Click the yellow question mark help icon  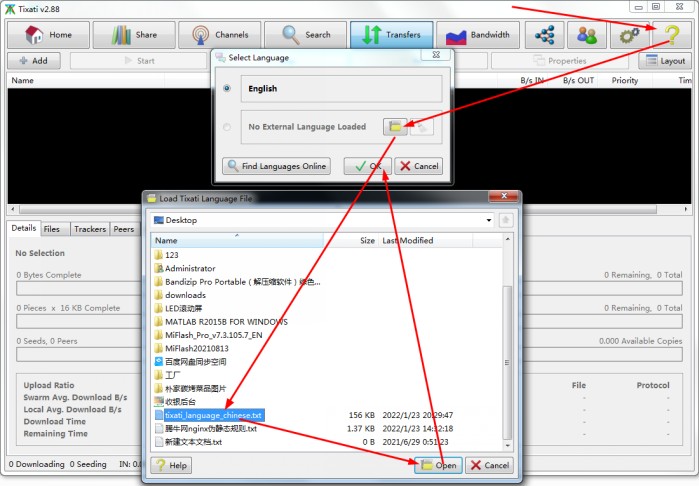click(671, 35)
